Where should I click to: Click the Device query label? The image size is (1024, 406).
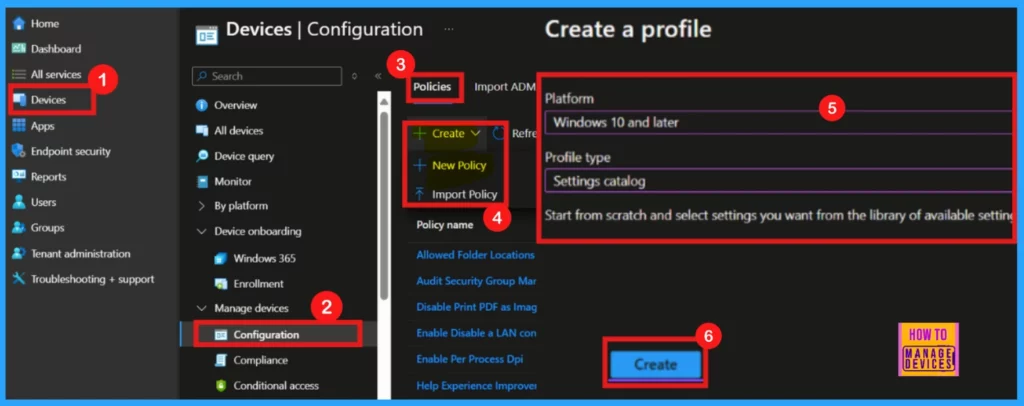pos(244,156)
